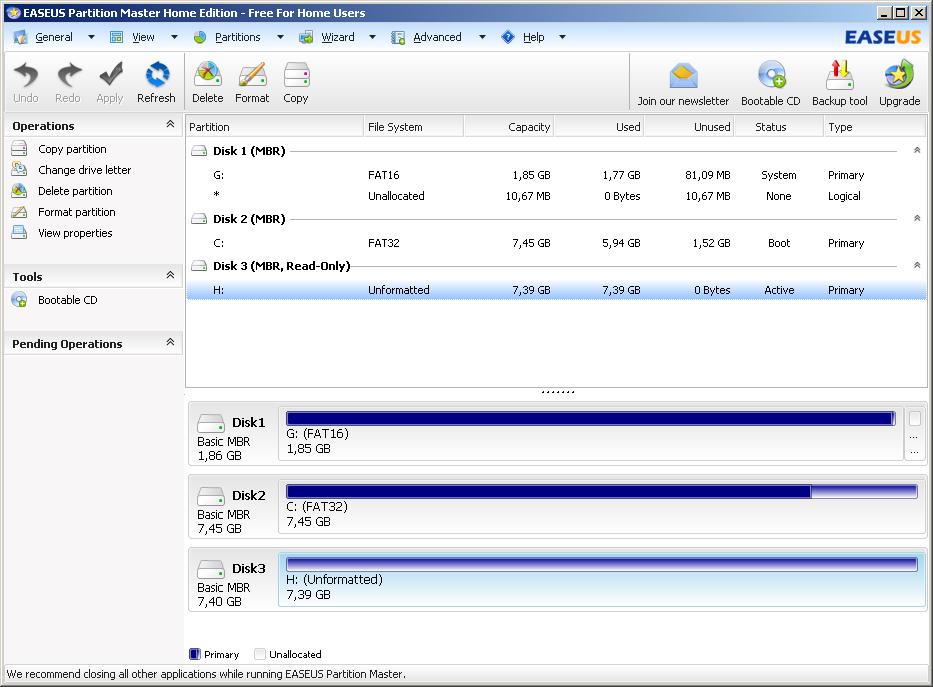933x687 pixels.
Task: Collapse the Pending Operations panel
Action: (170, 341)
